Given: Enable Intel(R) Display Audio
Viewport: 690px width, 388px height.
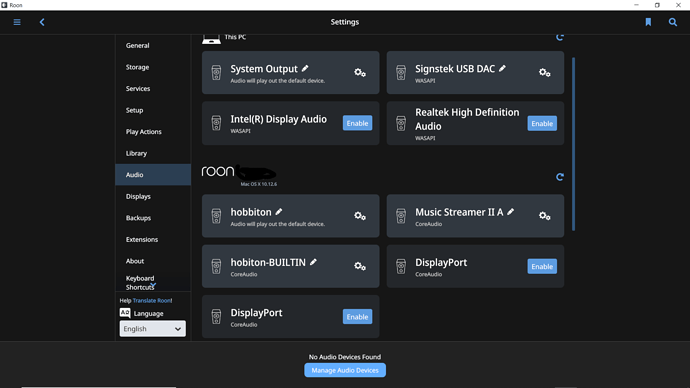Looking at the screenshot, I should [x=357, y=123].
